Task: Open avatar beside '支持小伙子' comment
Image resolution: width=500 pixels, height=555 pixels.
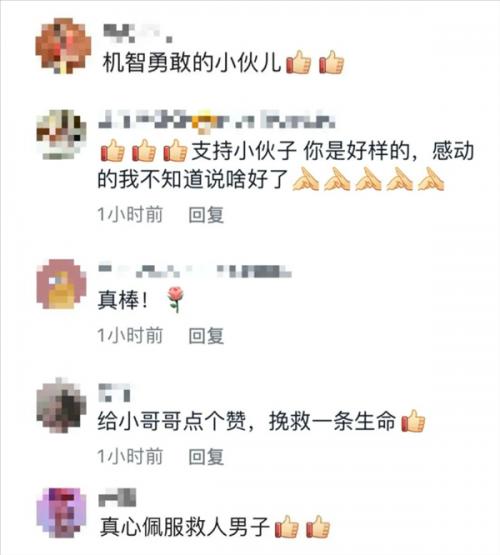Action: [62, 135]
